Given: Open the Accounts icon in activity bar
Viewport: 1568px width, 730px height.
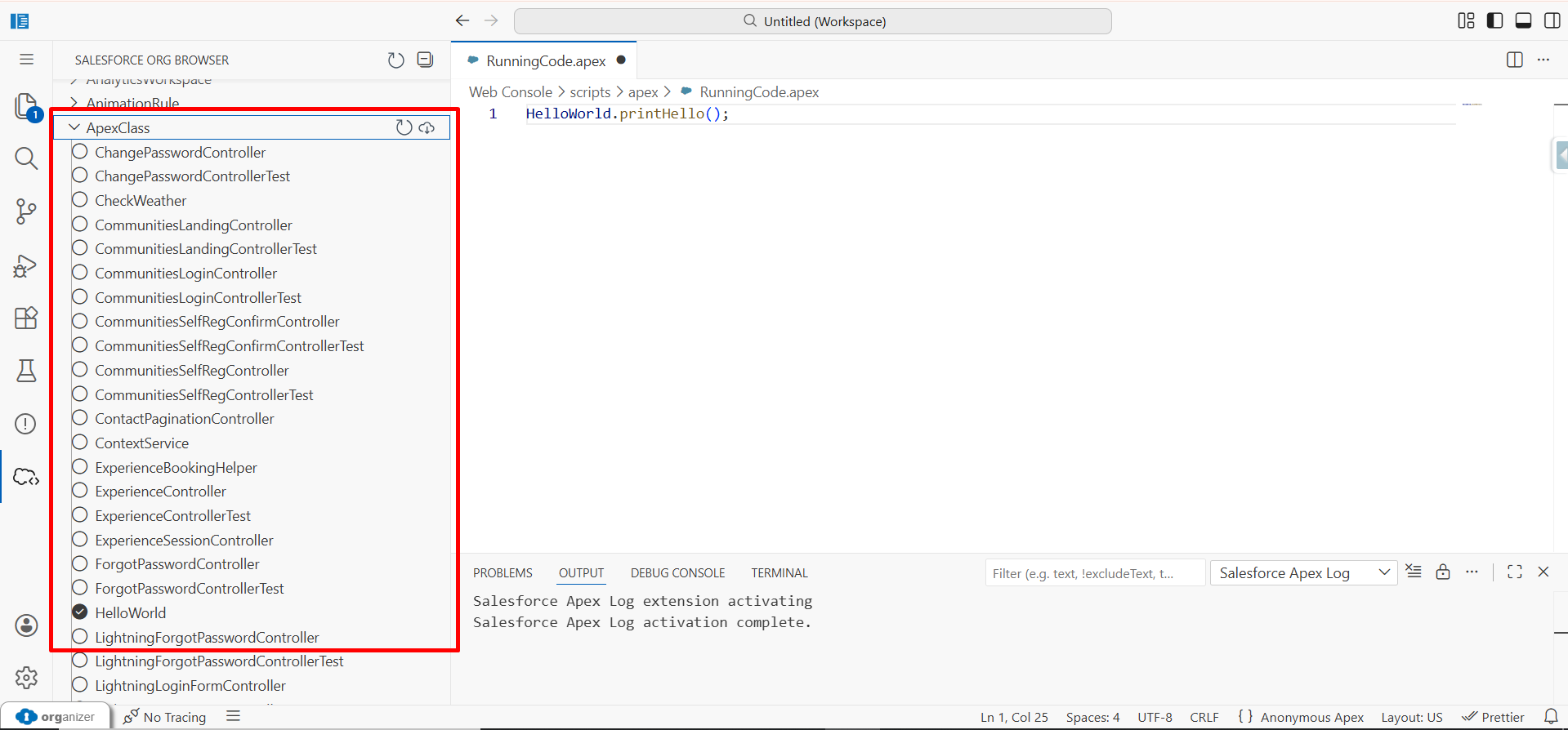Looking at the screenshot, I should point(26,625).
